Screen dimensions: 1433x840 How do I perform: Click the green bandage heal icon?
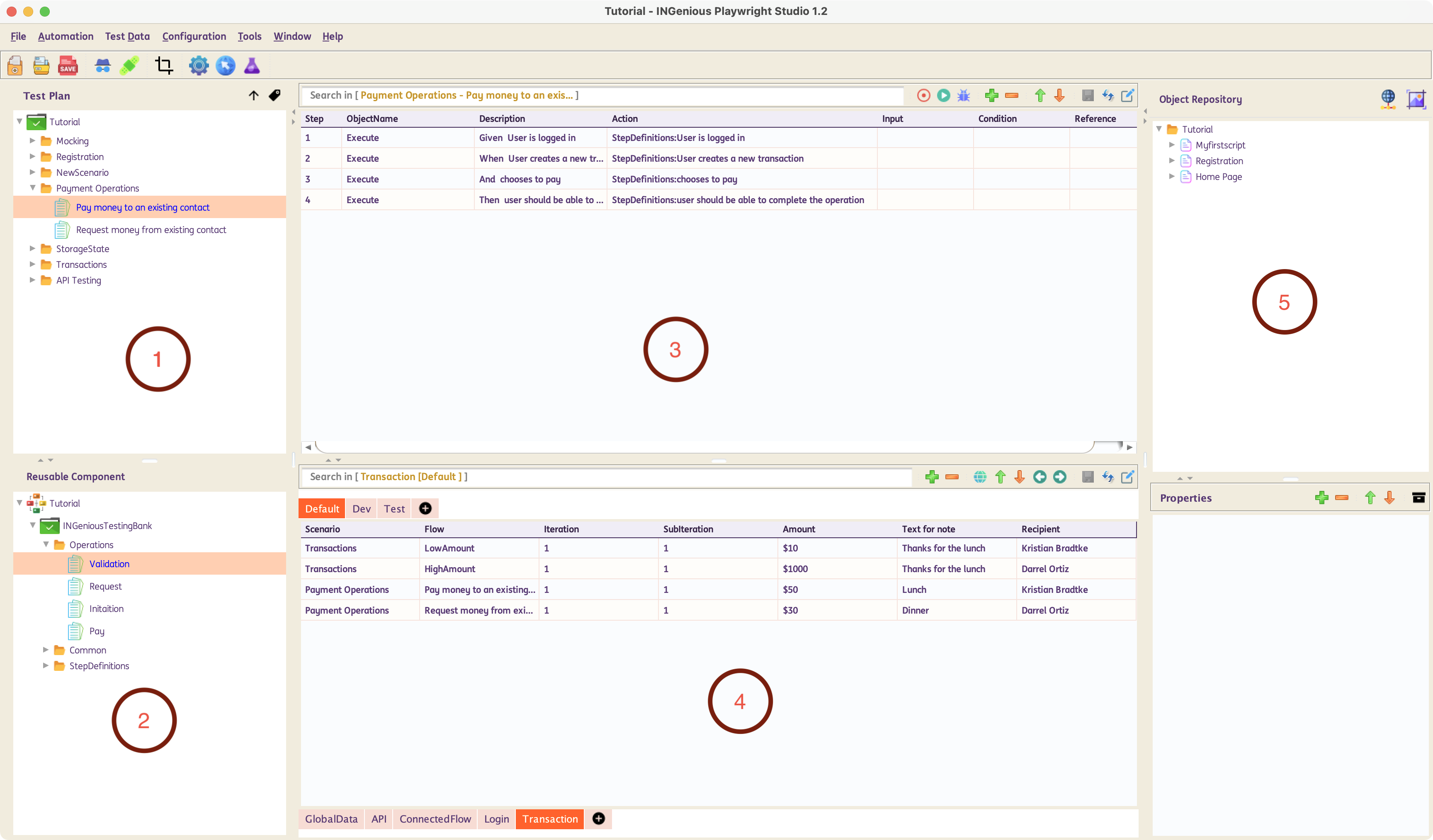click(130, 66)
